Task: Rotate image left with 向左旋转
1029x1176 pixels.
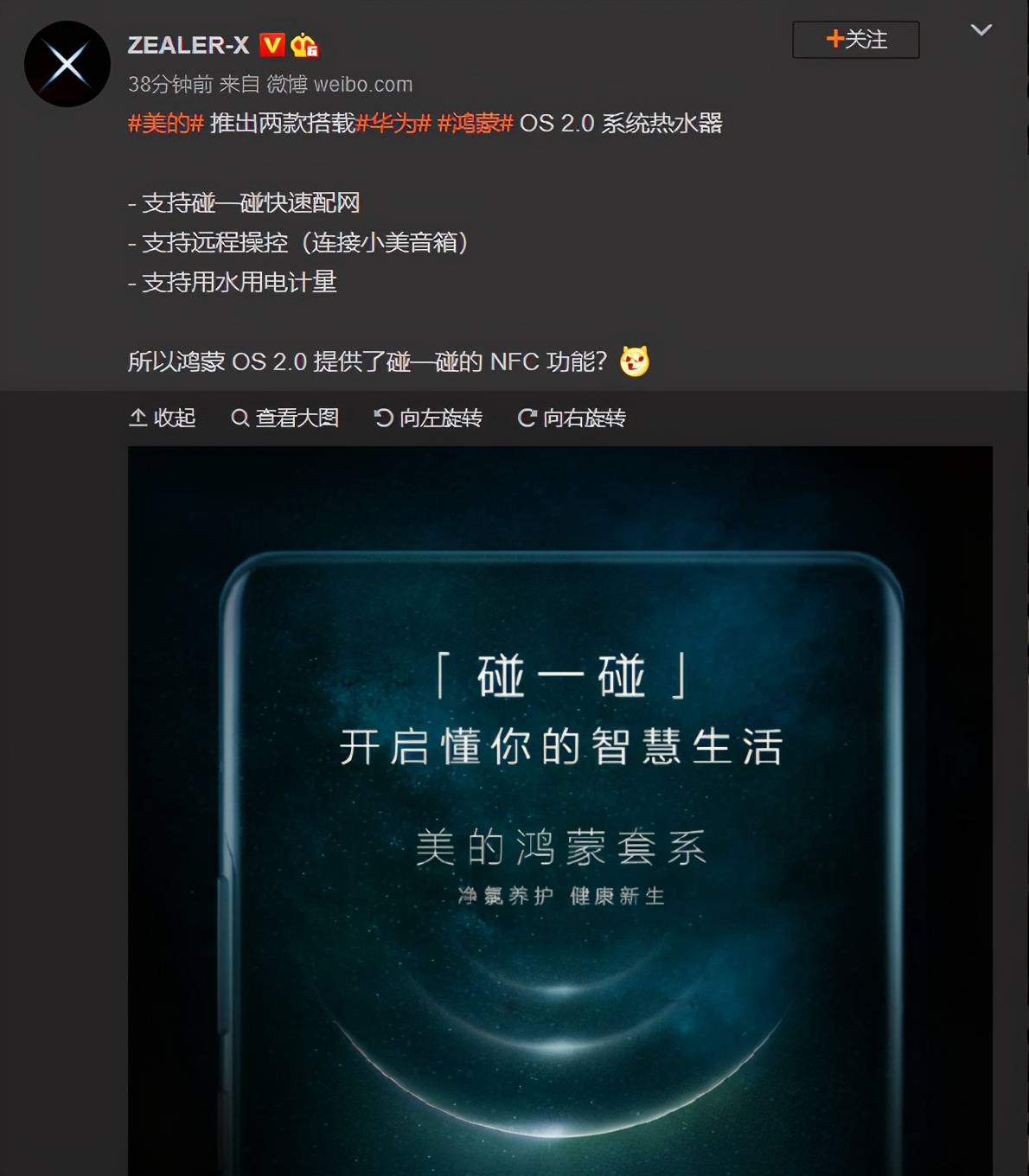Action: point(428,419)
